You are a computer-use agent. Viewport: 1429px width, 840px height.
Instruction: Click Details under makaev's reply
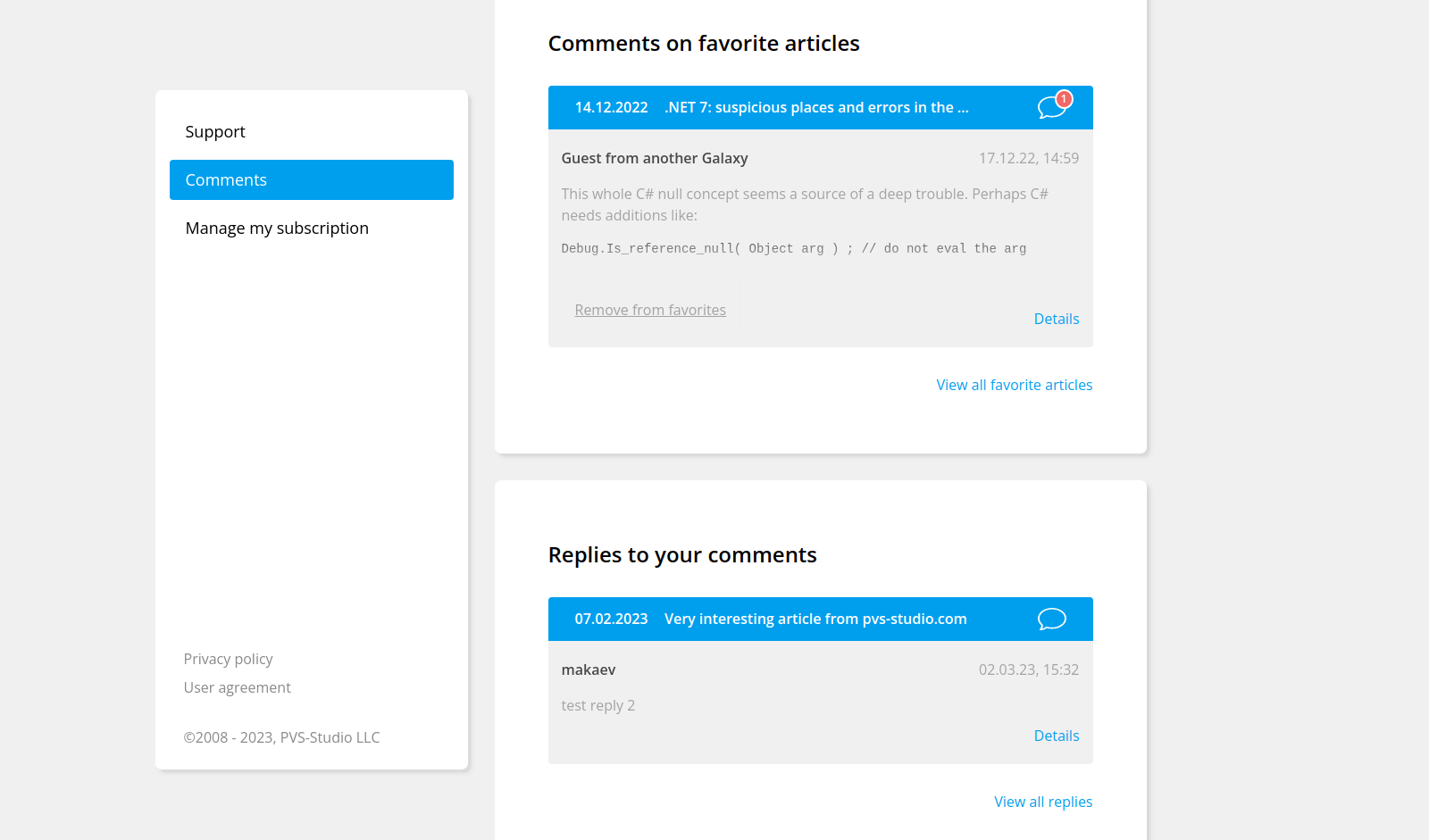(1057, 735)
